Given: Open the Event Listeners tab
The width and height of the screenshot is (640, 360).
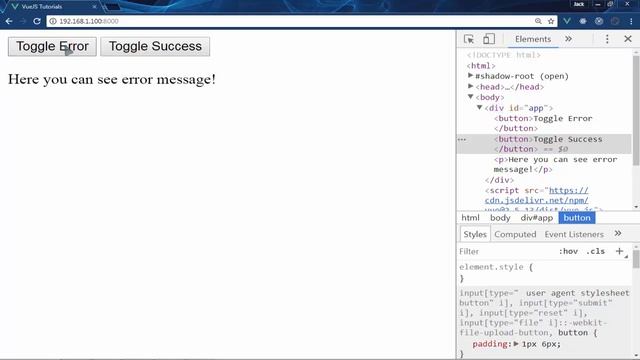Looking at the screenshot, I should coord(574,234).
